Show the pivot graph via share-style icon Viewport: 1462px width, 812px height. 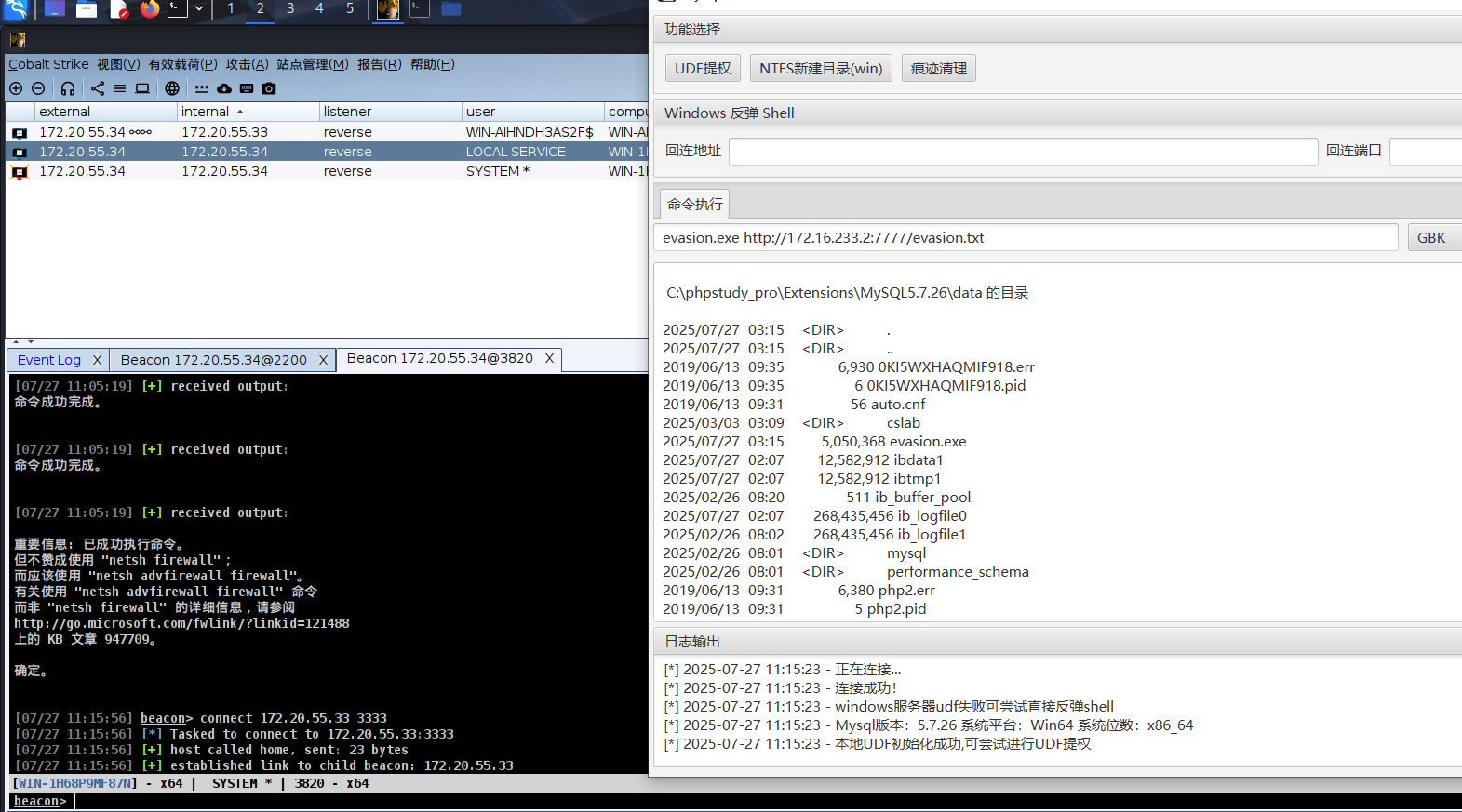[98, 88]
